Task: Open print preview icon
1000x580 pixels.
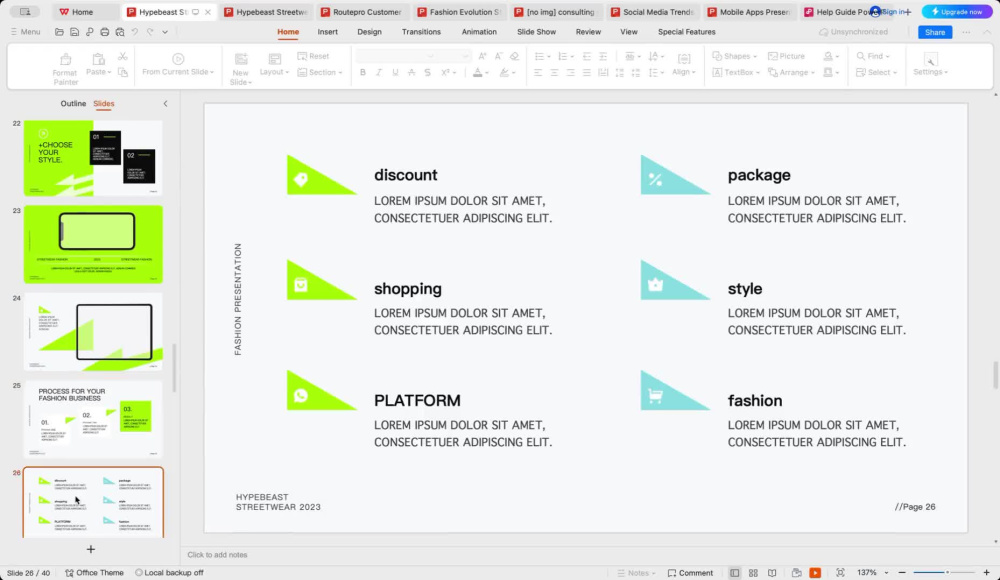Action: point(120,32)
